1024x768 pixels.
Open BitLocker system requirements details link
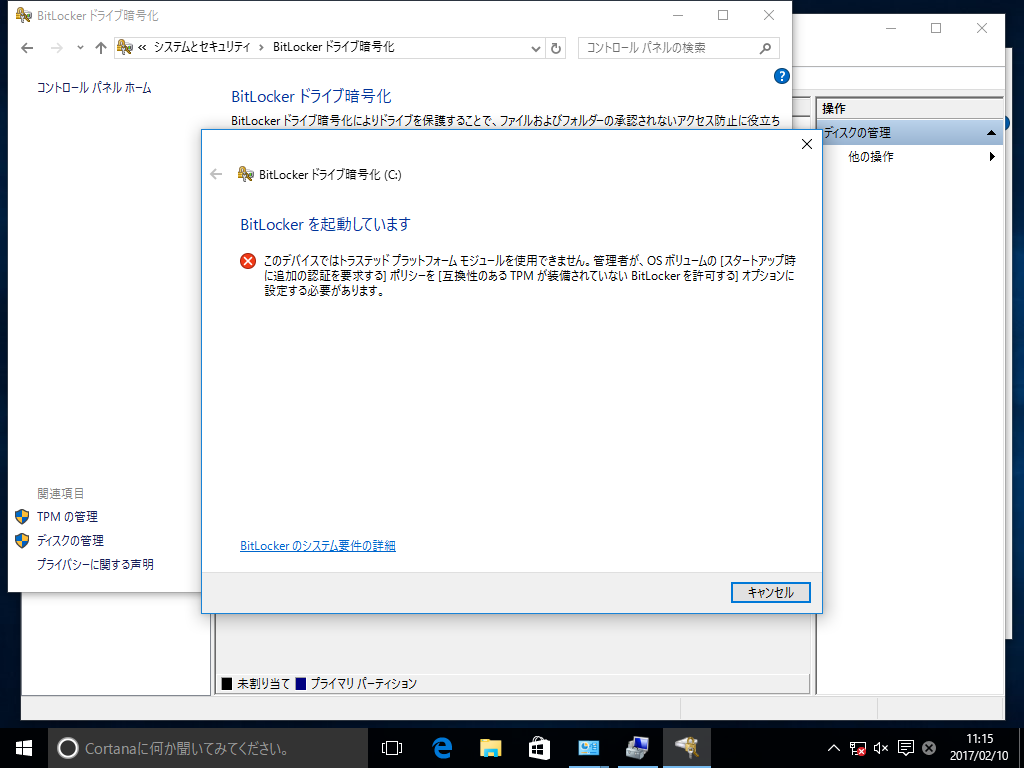317,545
